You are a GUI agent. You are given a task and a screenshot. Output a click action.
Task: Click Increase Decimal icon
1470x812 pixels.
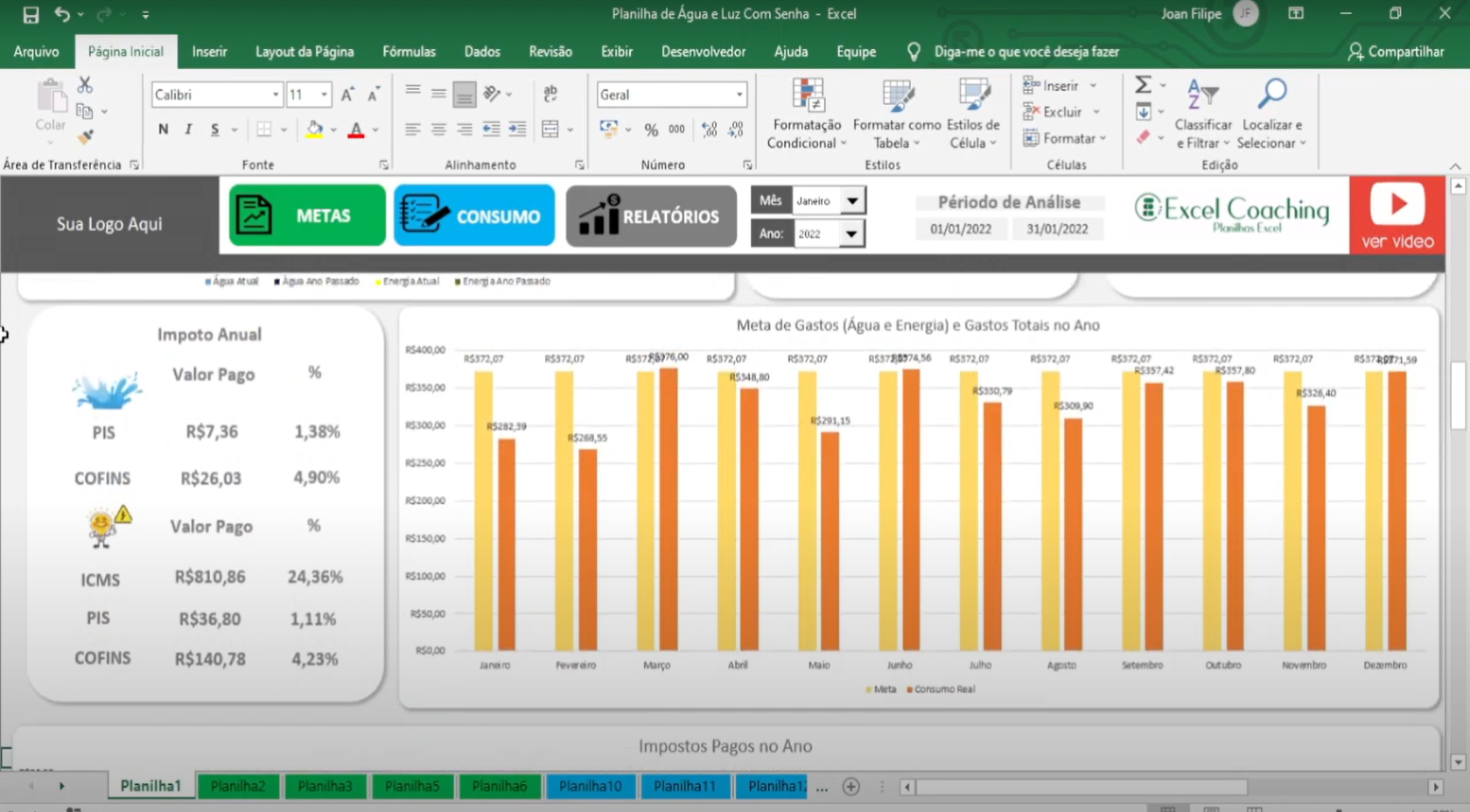pos(710,129)
